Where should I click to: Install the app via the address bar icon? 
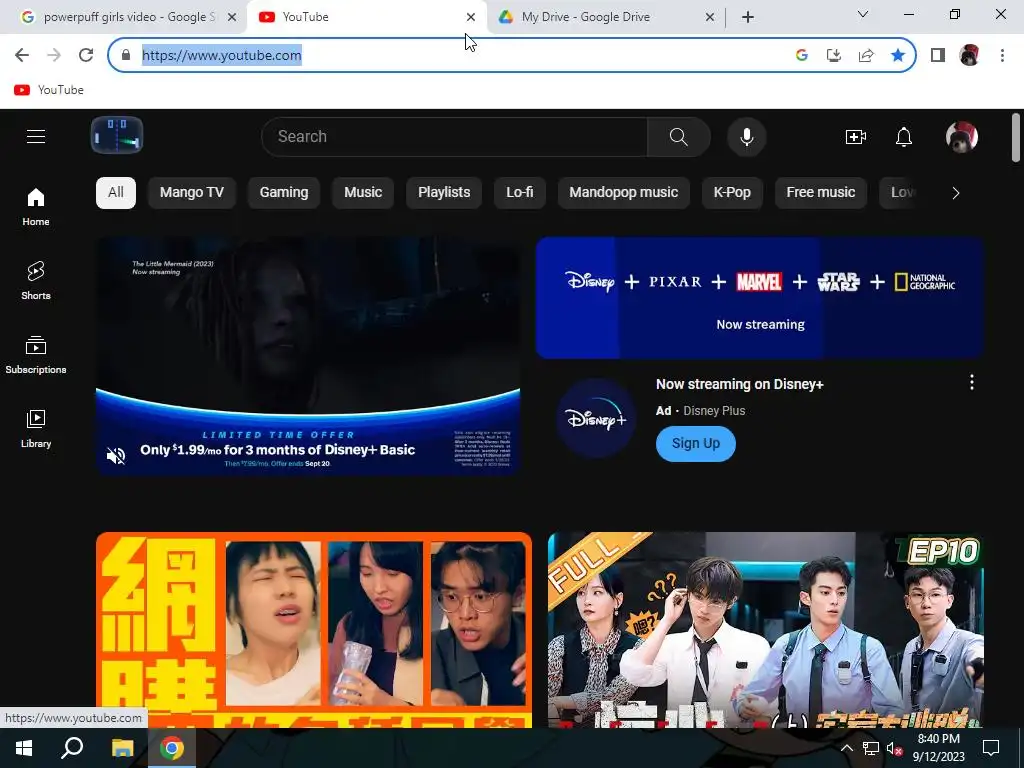coord(833,55)
